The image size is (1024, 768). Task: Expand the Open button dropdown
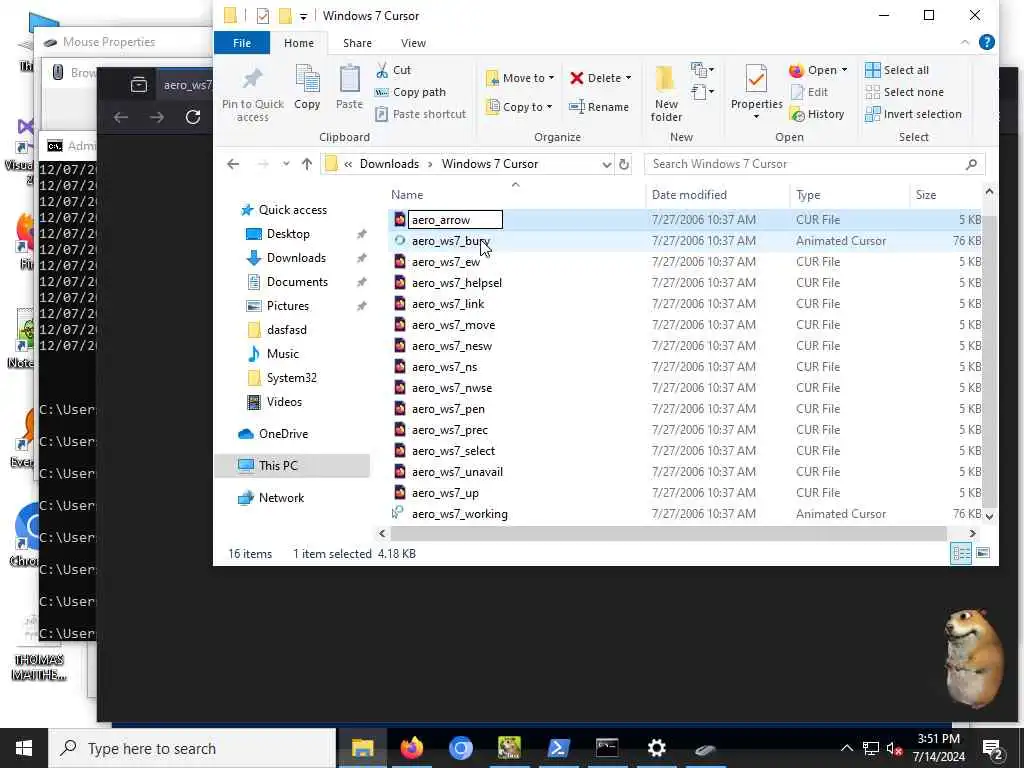[x=844, y=70]
